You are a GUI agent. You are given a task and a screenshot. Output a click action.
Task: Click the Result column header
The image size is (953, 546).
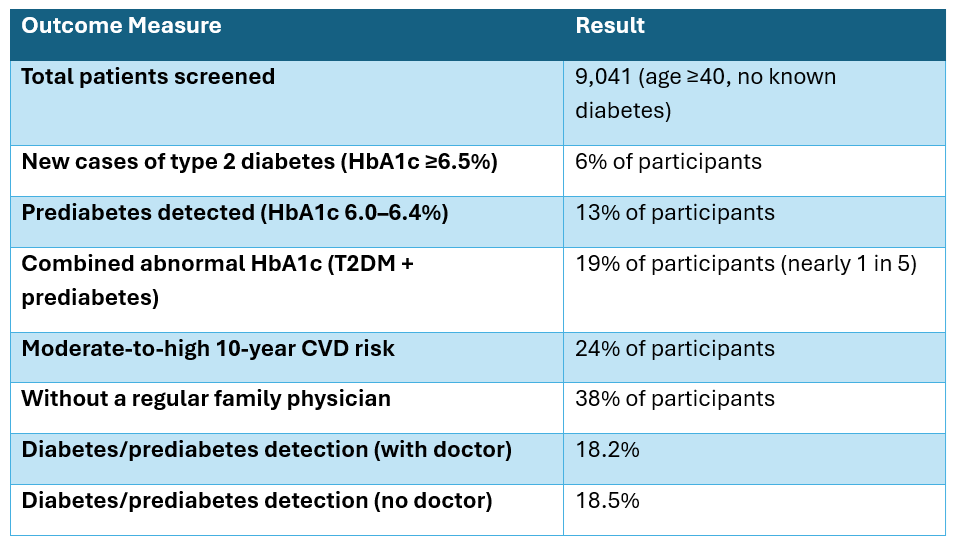[x=610, y=27]
